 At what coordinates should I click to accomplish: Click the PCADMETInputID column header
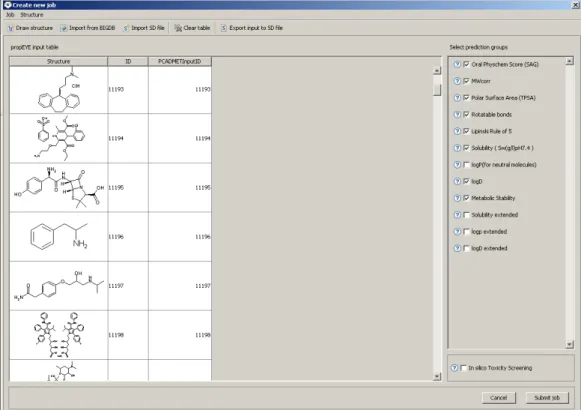click(180, 61)
